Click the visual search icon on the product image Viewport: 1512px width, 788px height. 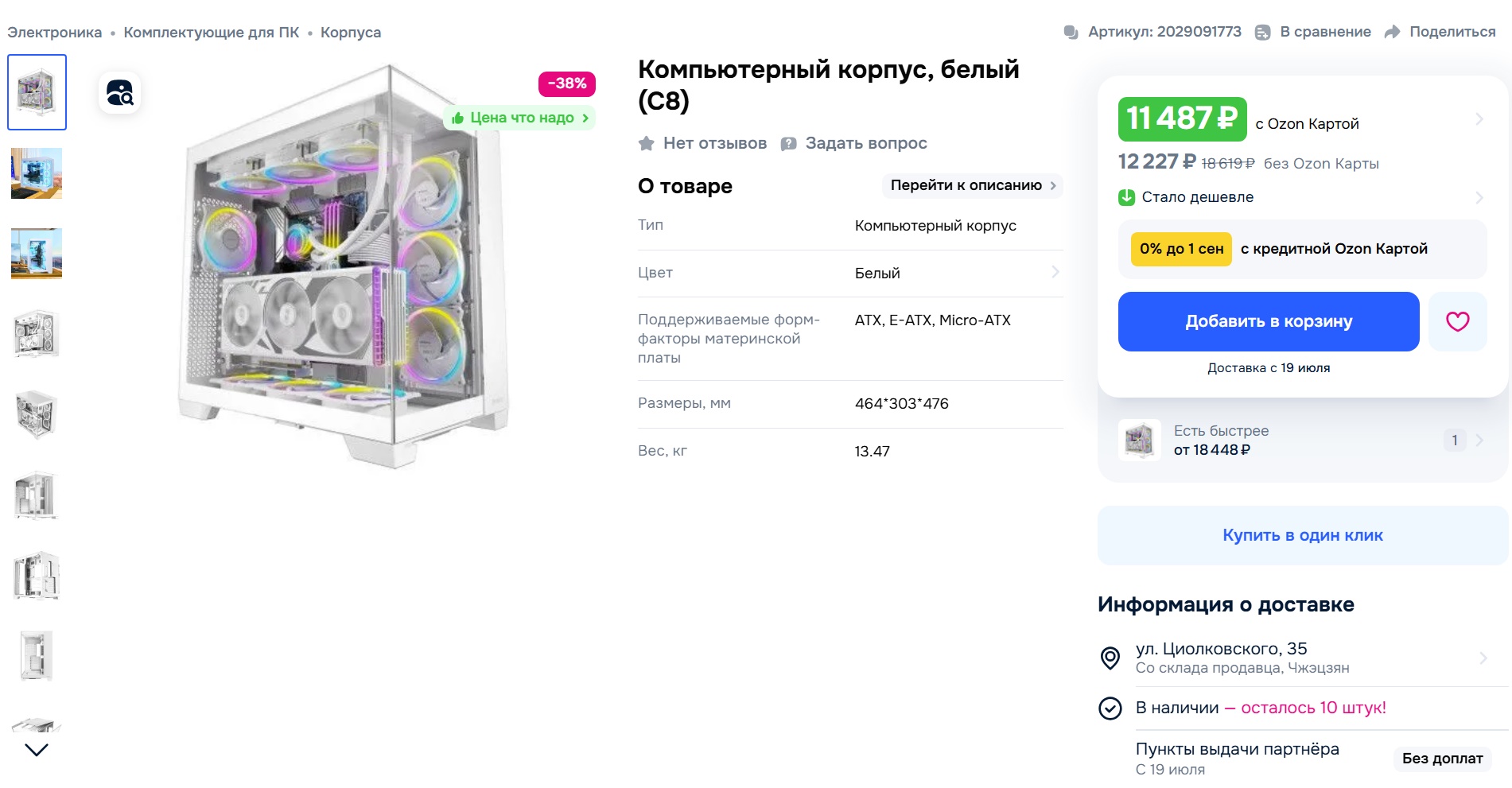[x=119, y=94]
